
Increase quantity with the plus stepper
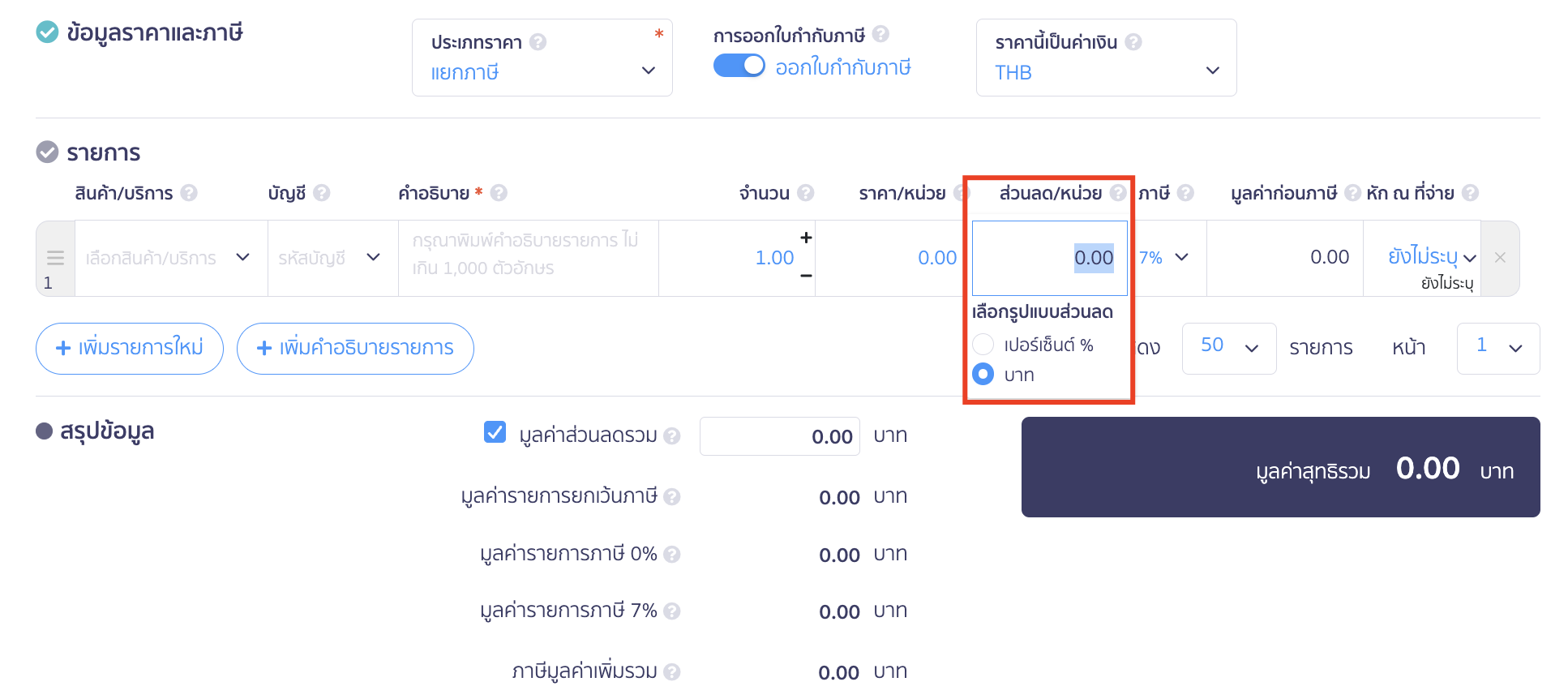(x=806, y=238)
